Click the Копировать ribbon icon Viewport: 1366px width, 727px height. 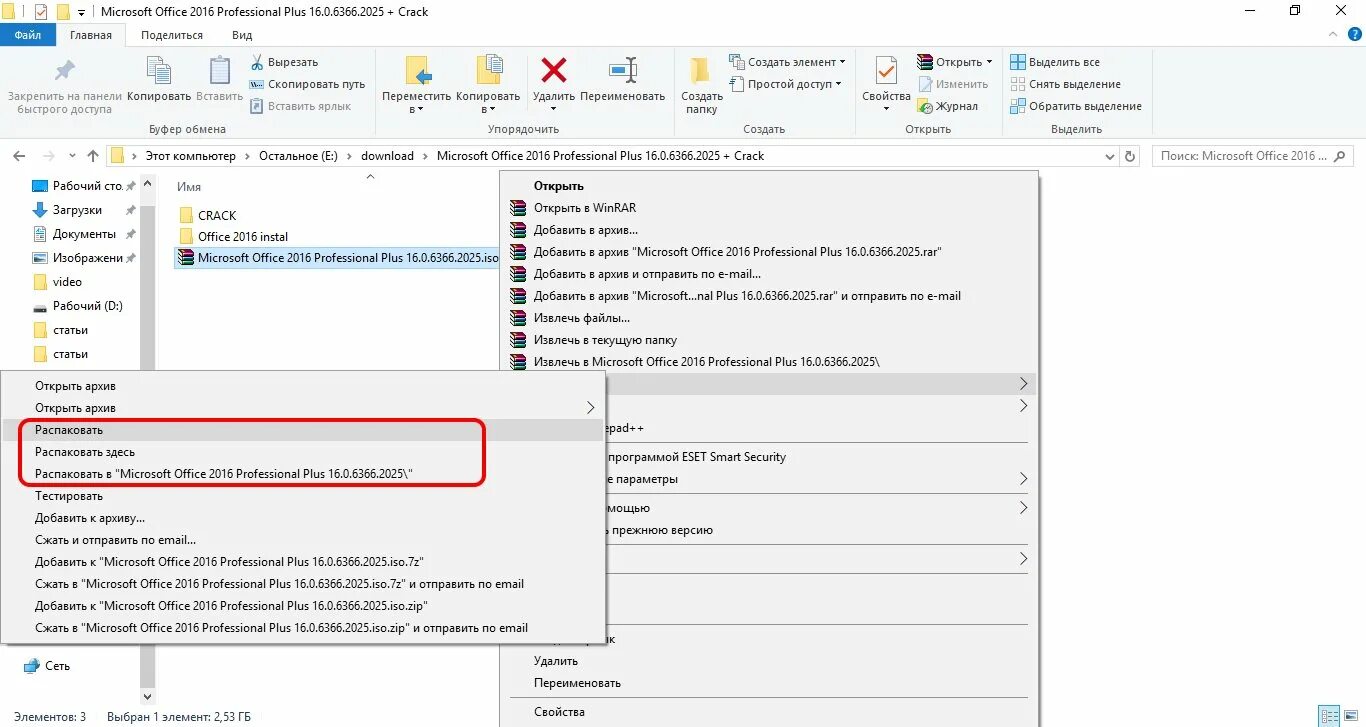[x=159, y=71]
